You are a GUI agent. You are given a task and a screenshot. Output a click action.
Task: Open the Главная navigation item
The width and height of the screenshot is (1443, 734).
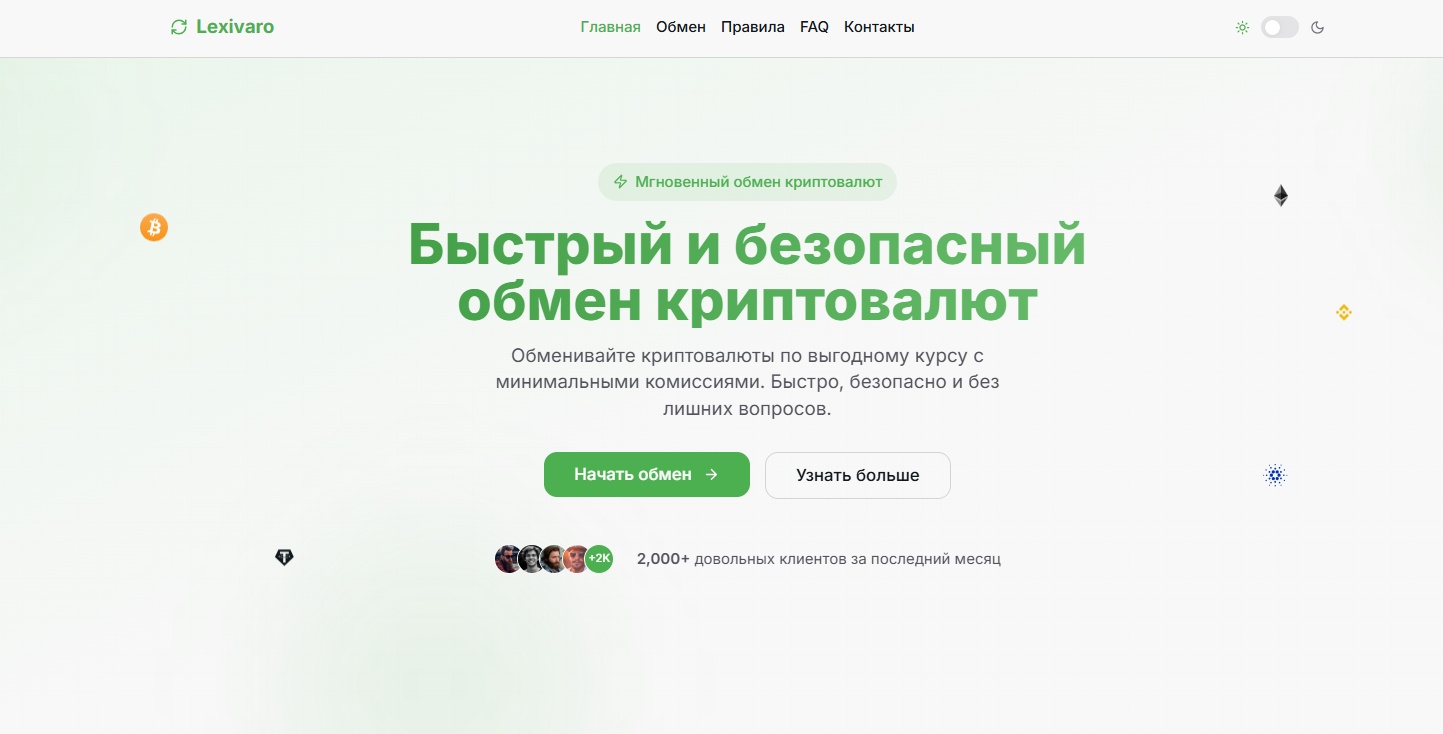610,27
